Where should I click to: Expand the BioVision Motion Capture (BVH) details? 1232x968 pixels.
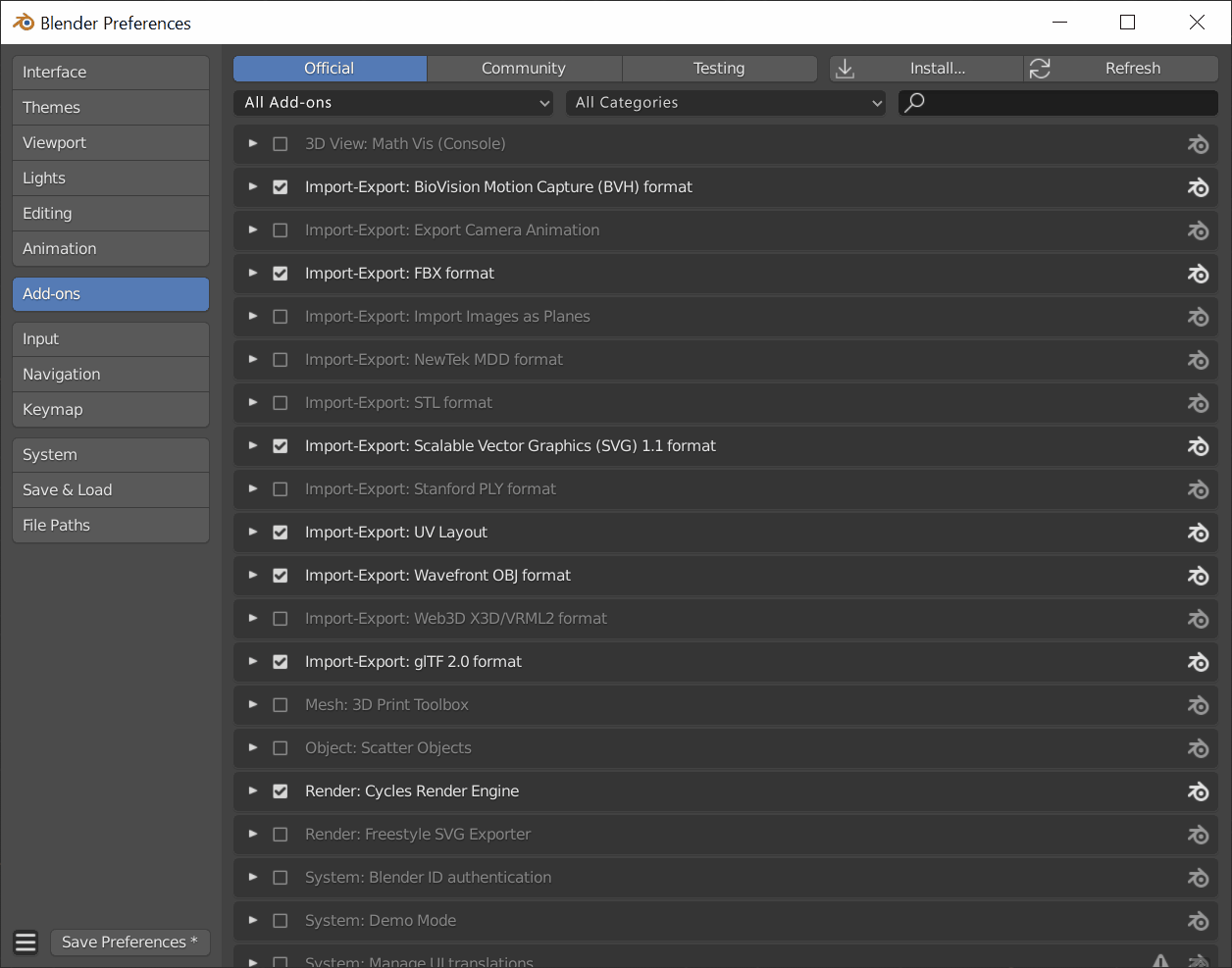coord(253,186)
